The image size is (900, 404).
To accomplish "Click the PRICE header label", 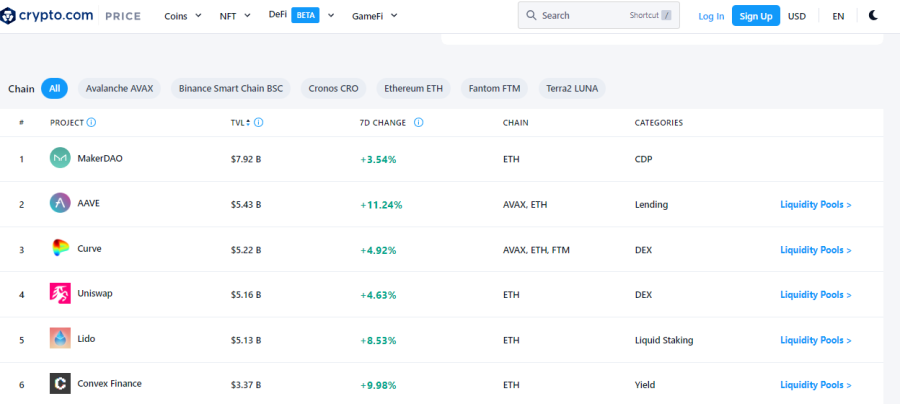I will point(123,16).
